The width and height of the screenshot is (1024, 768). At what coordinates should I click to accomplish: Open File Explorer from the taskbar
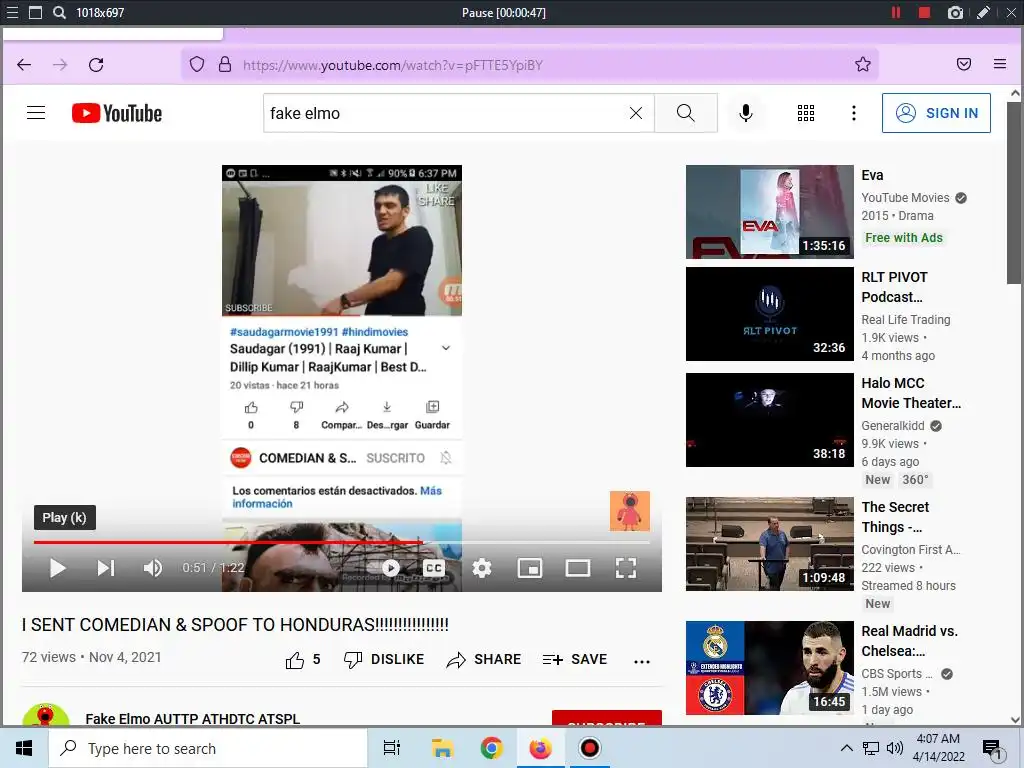tap(442, 748)
